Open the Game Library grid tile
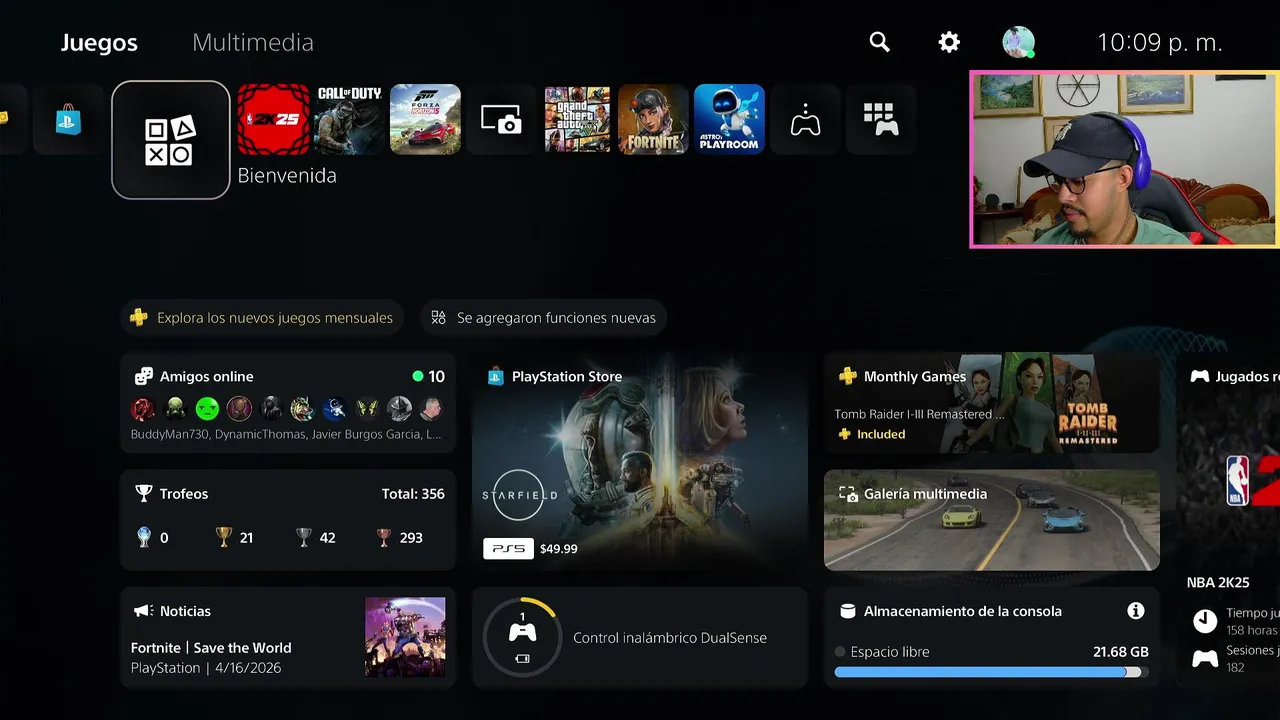Viewport: 1280px width, 720px height. point(881,119)
